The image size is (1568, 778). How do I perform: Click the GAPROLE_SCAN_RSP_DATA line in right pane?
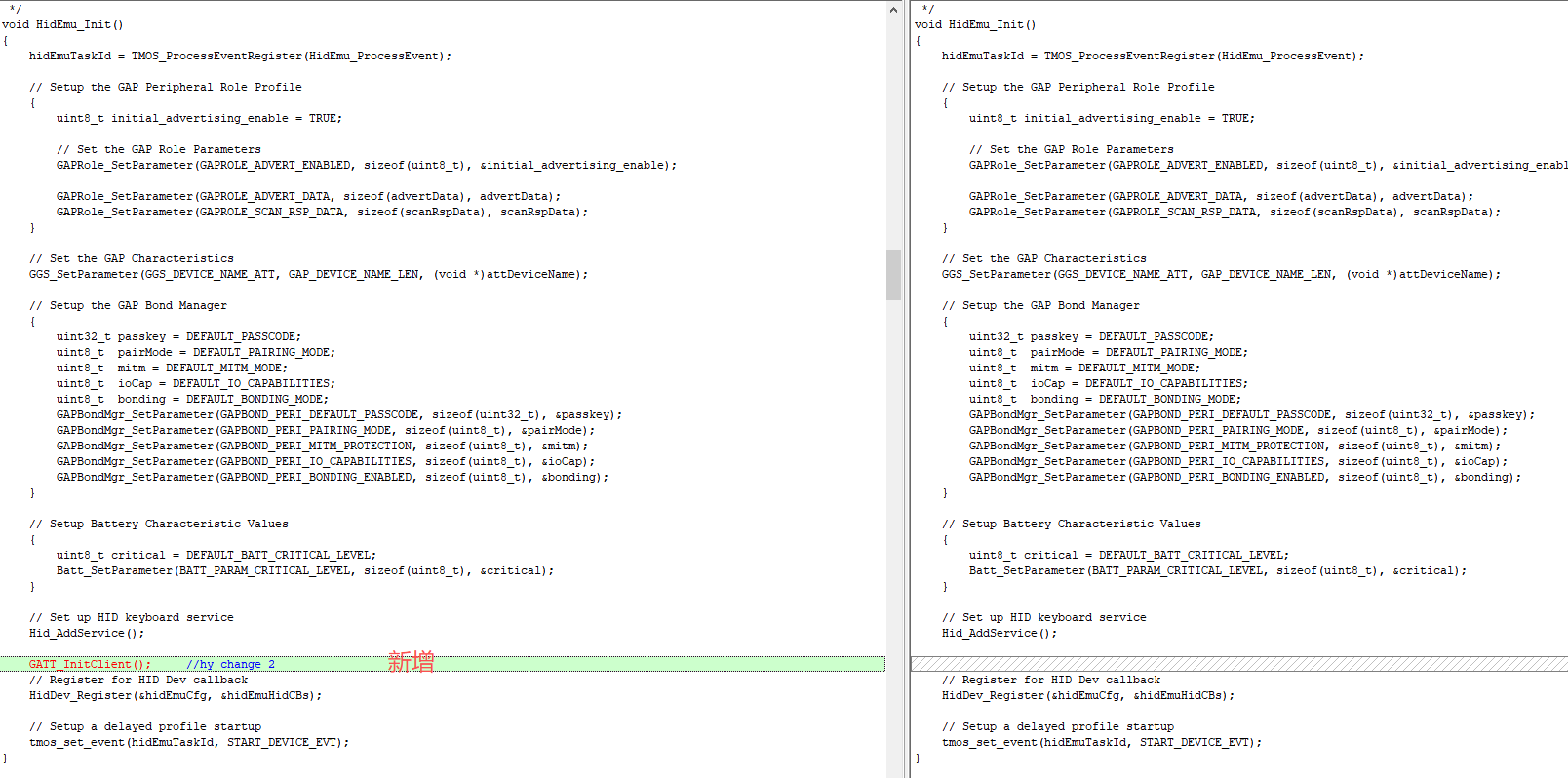pyautogui.click(x=1235, y=212)
